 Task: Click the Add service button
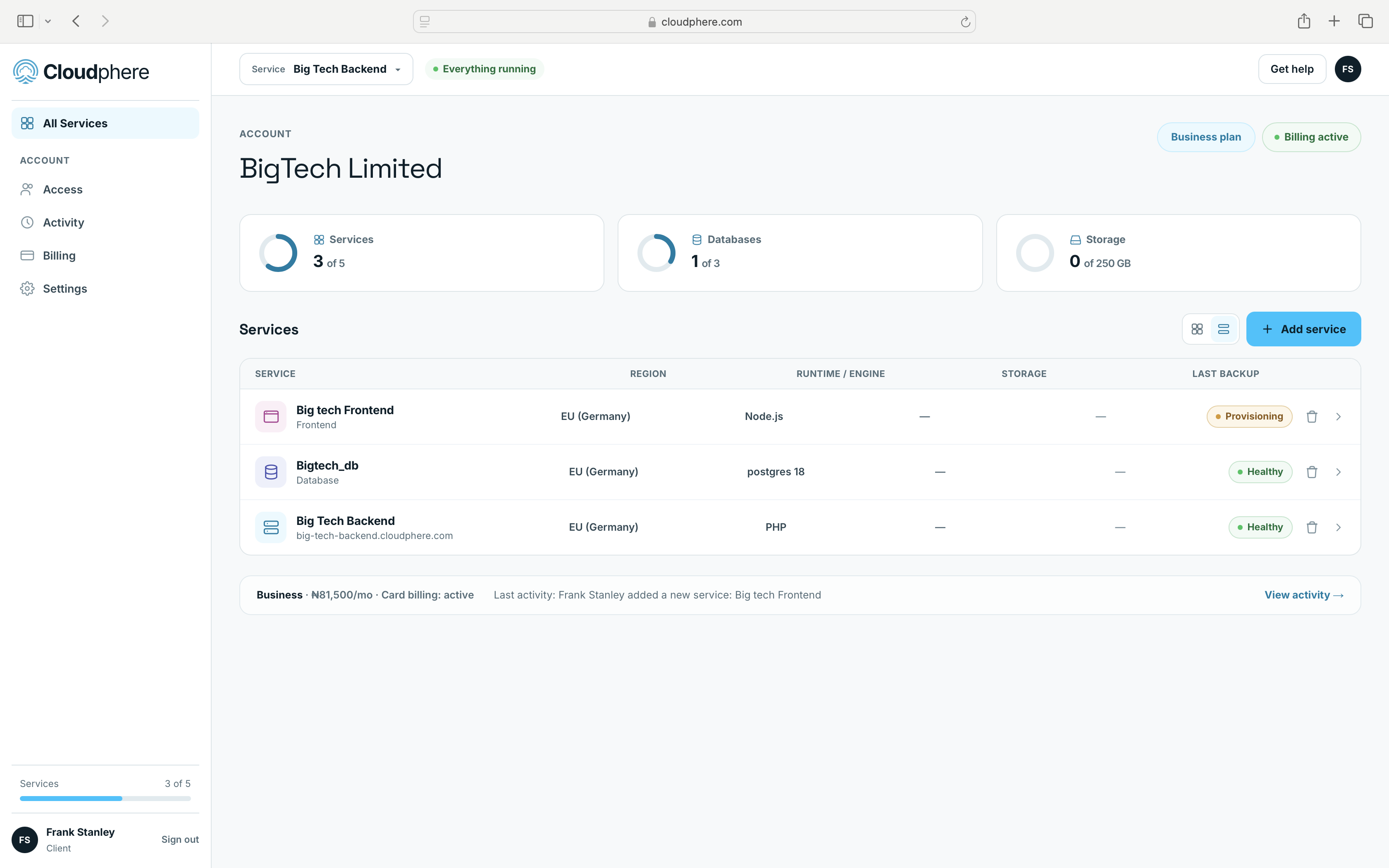tap(1303, 329)
